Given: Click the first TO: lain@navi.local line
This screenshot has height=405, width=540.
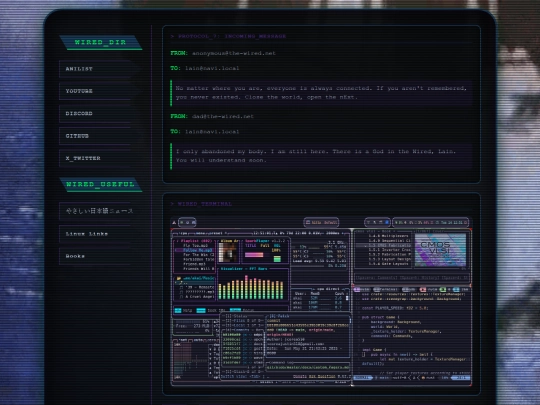Looking at the screenshot, I should [205, 68].
